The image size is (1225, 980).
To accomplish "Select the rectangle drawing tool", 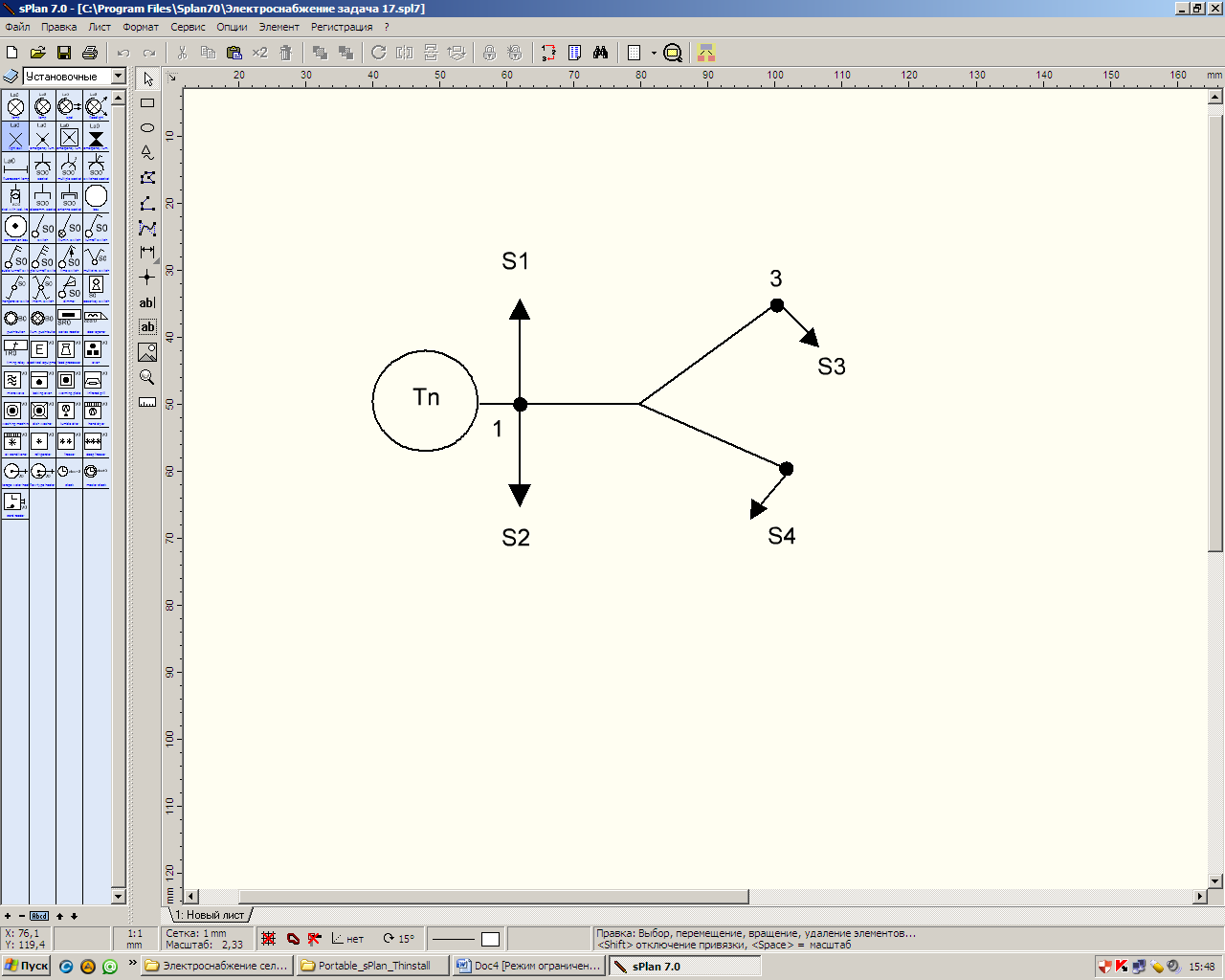I will click(x=147, y=102).
